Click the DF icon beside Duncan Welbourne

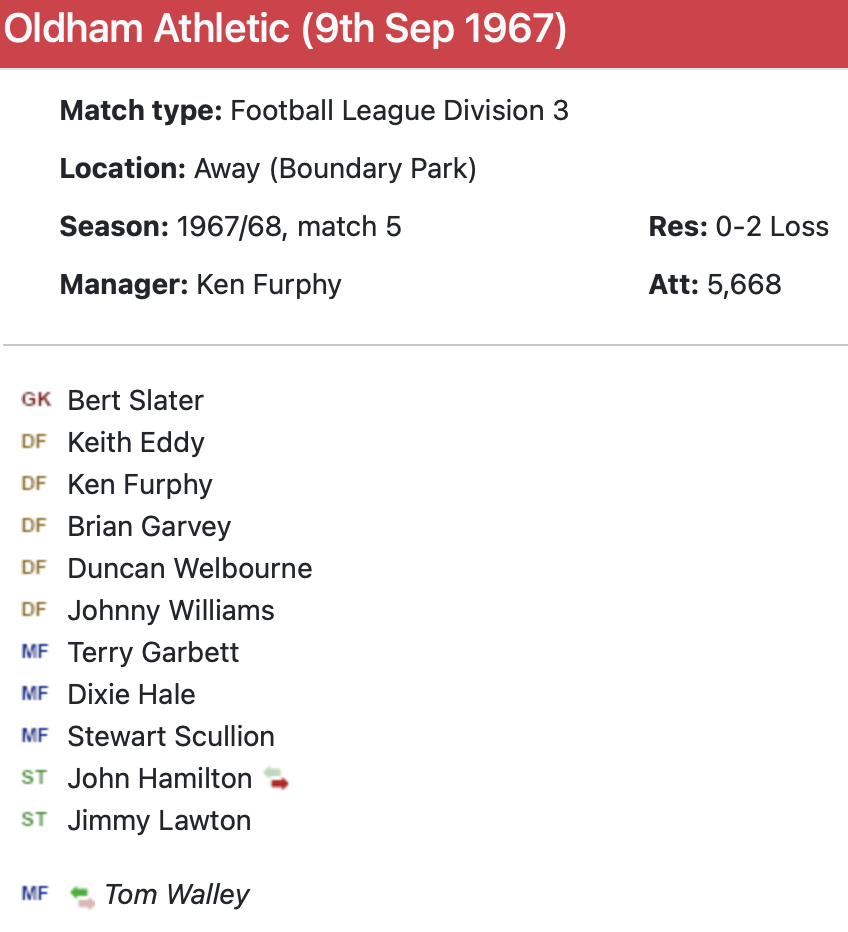[x=34, y=568]
